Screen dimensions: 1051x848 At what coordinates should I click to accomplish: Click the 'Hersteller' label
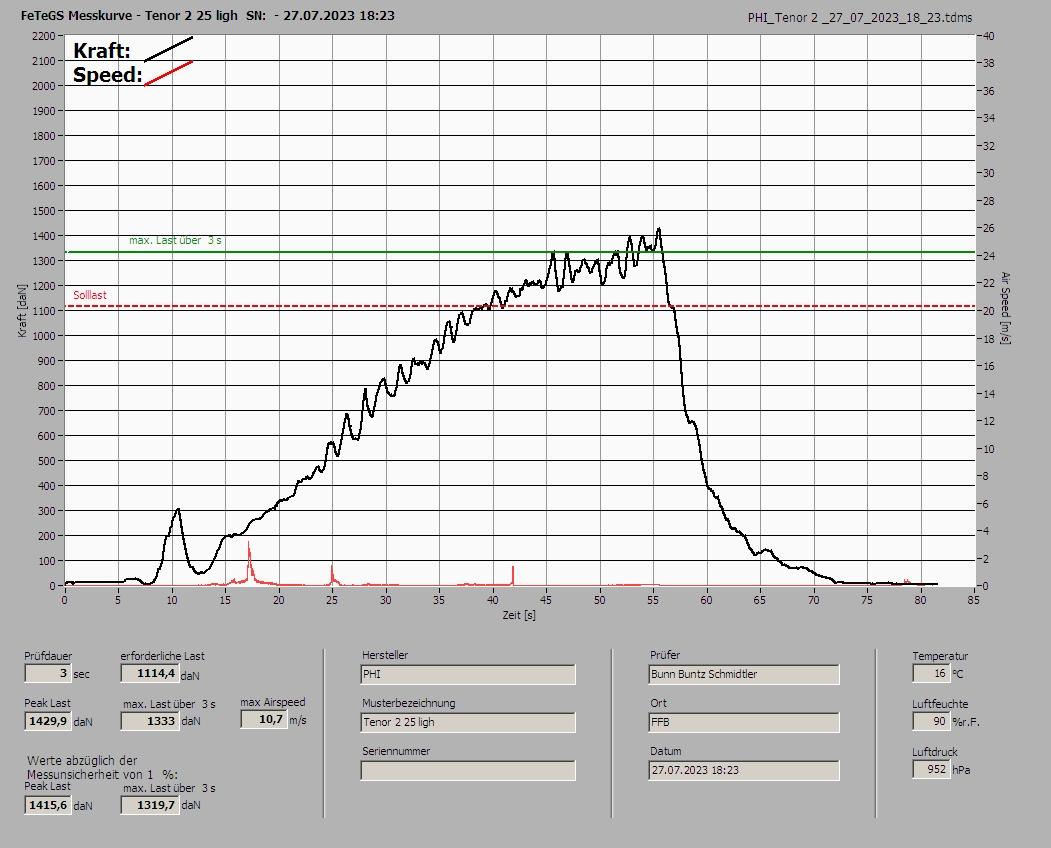pyautogui.click(x=385, y=655)
